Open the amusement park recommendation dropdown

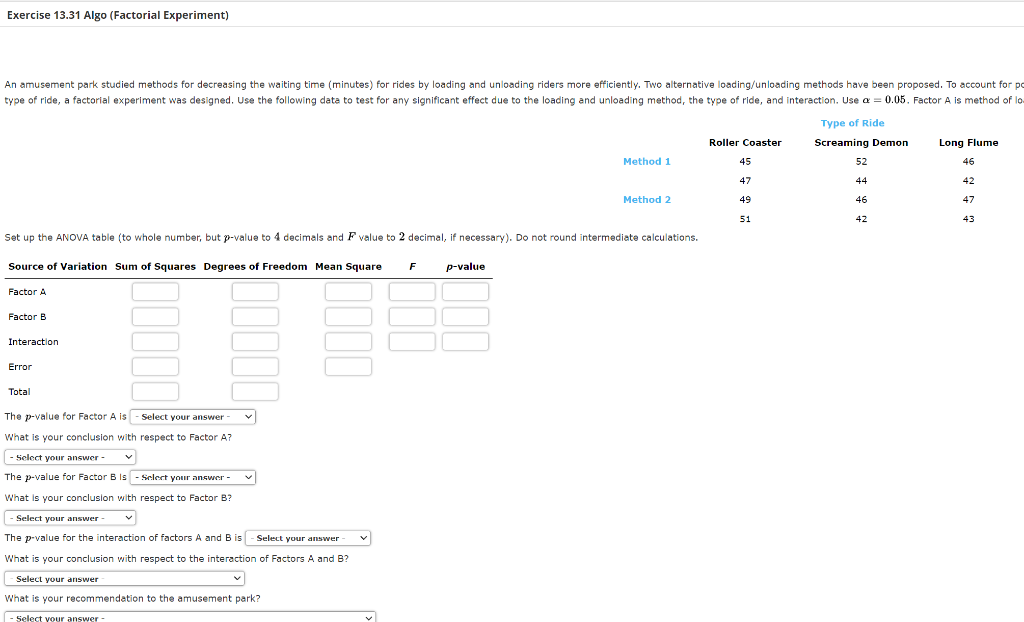(190, 616)
